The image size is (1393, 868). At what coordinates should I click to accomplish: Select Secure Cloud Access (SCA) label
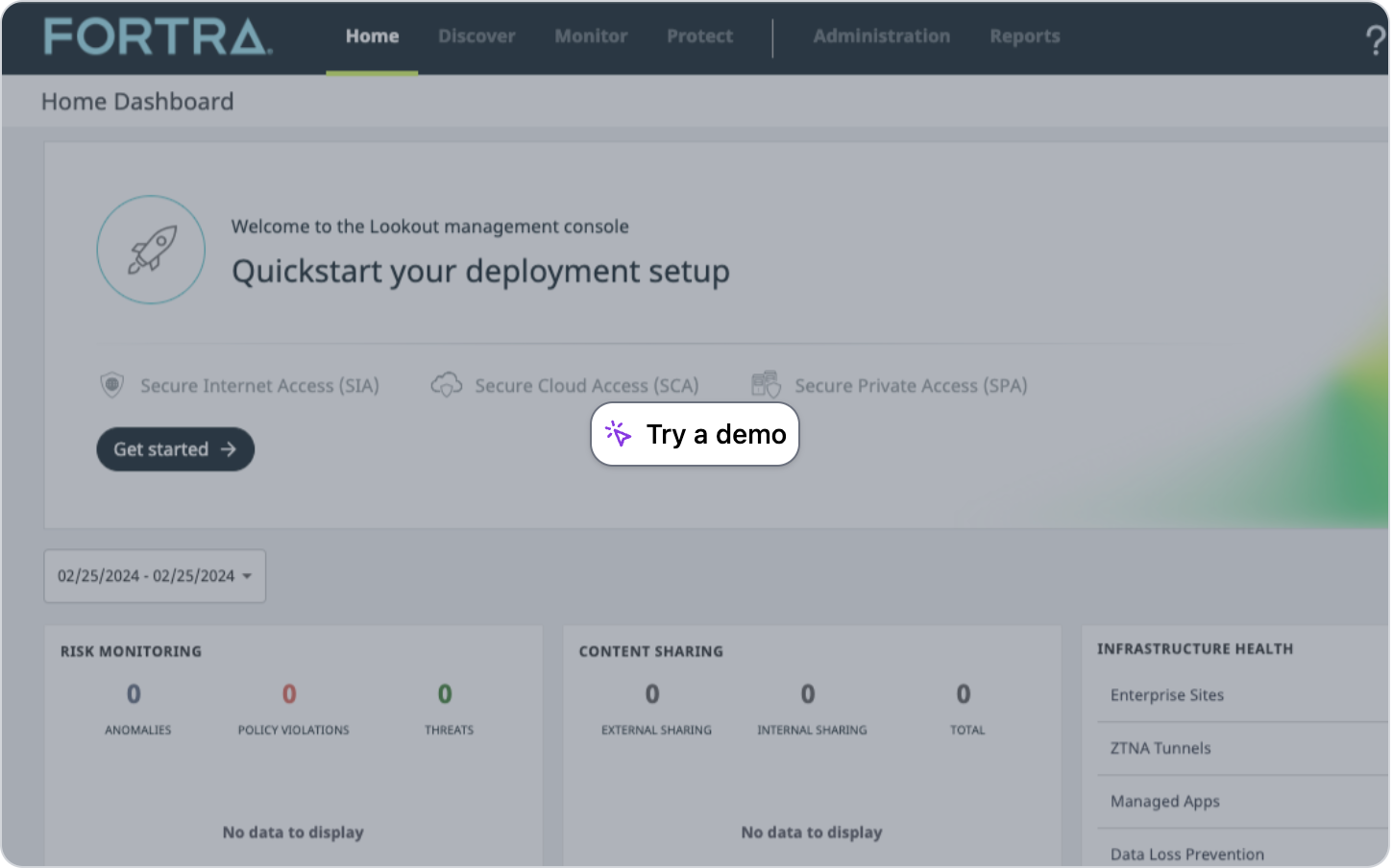tap(586, 386)
